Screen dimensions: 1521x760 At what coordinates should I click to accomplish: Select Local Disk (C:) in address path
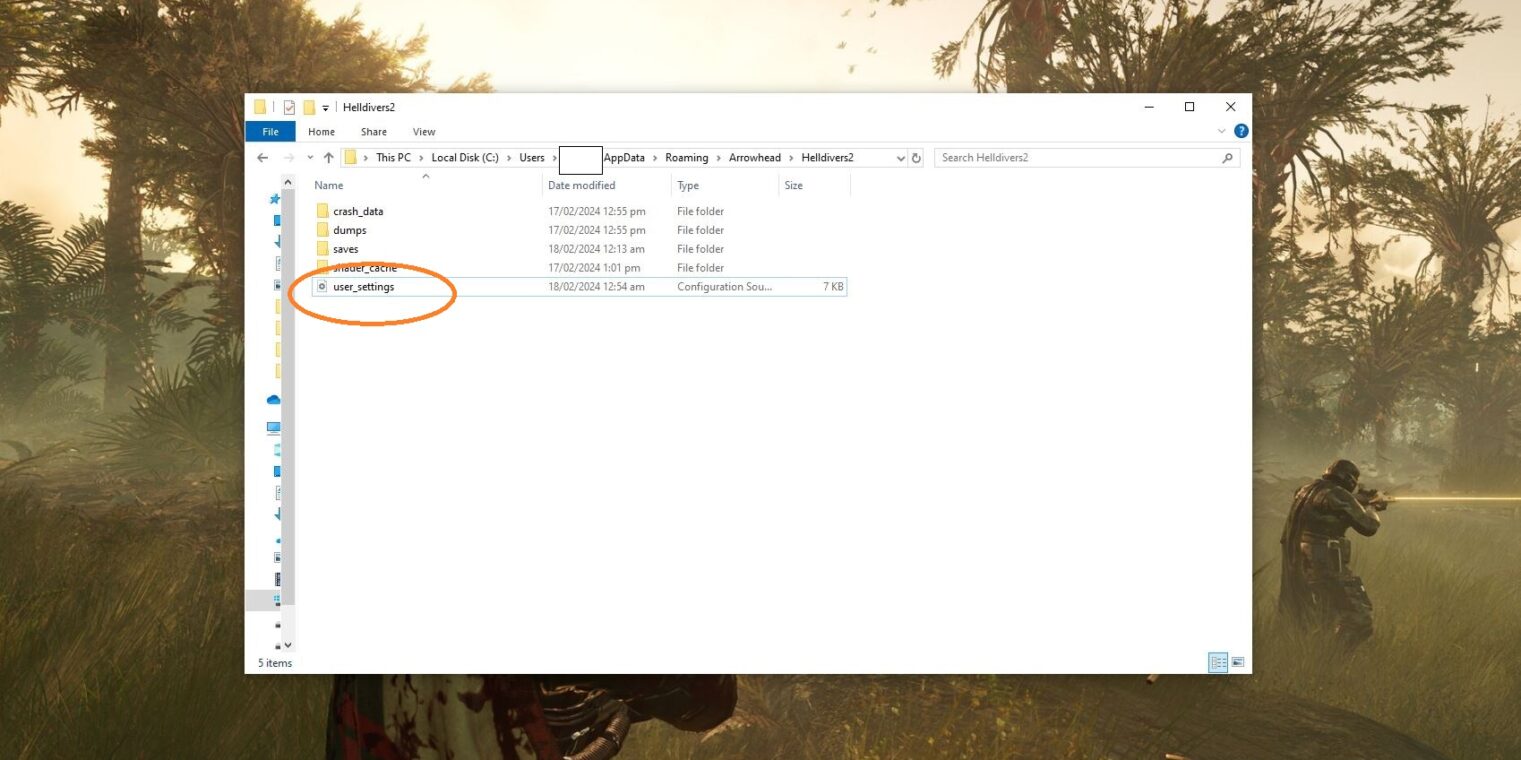coord(465,158)
